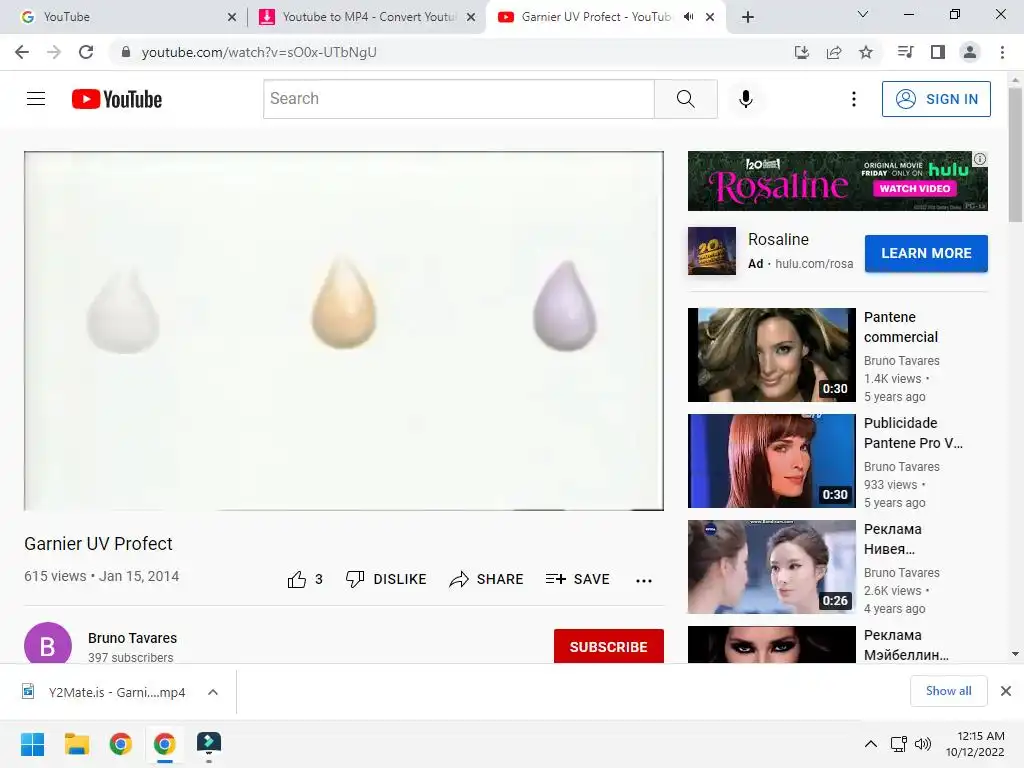Click scrollbar down arrow
The image size is (1024, 768).
1015,654
